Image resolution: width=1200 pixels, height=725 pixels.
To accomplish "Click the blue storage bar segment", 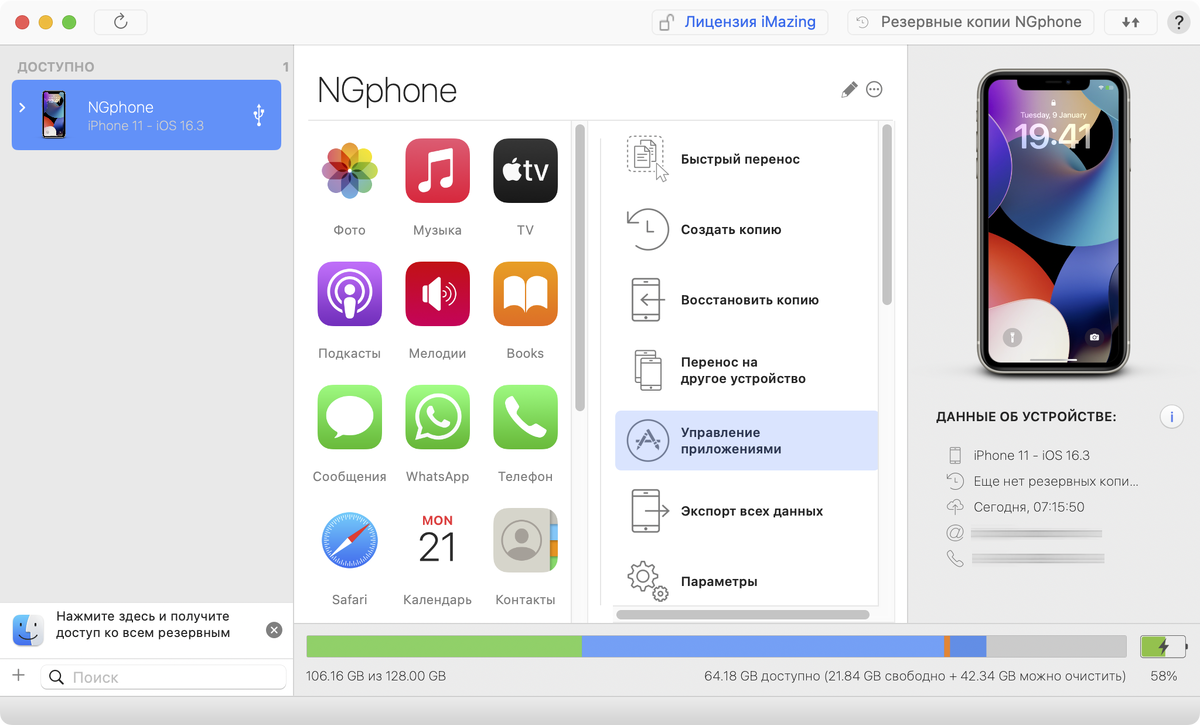I will (763, 646).
